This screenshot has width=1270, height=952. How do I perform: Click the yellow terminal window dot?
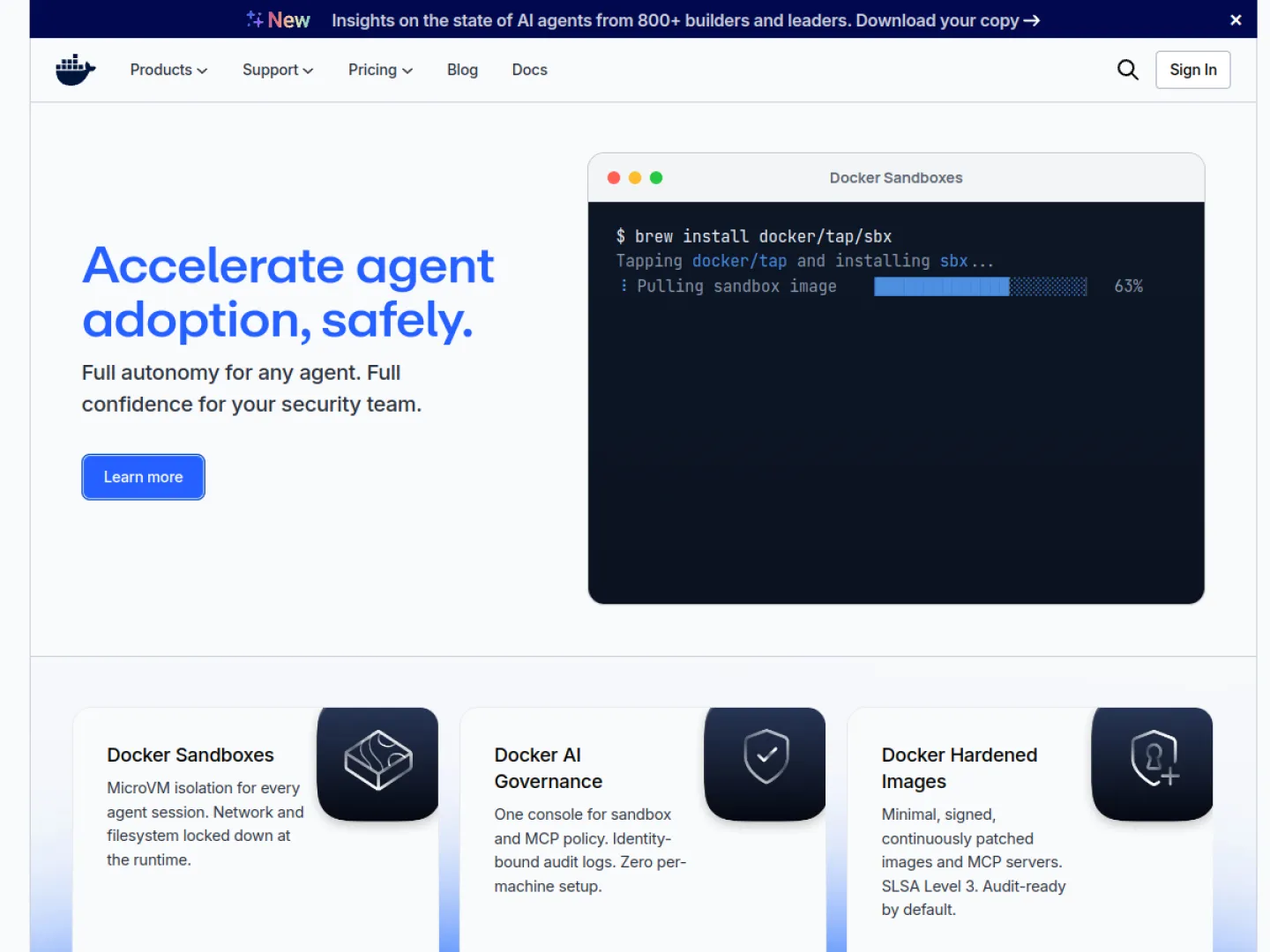coord(635,178)
